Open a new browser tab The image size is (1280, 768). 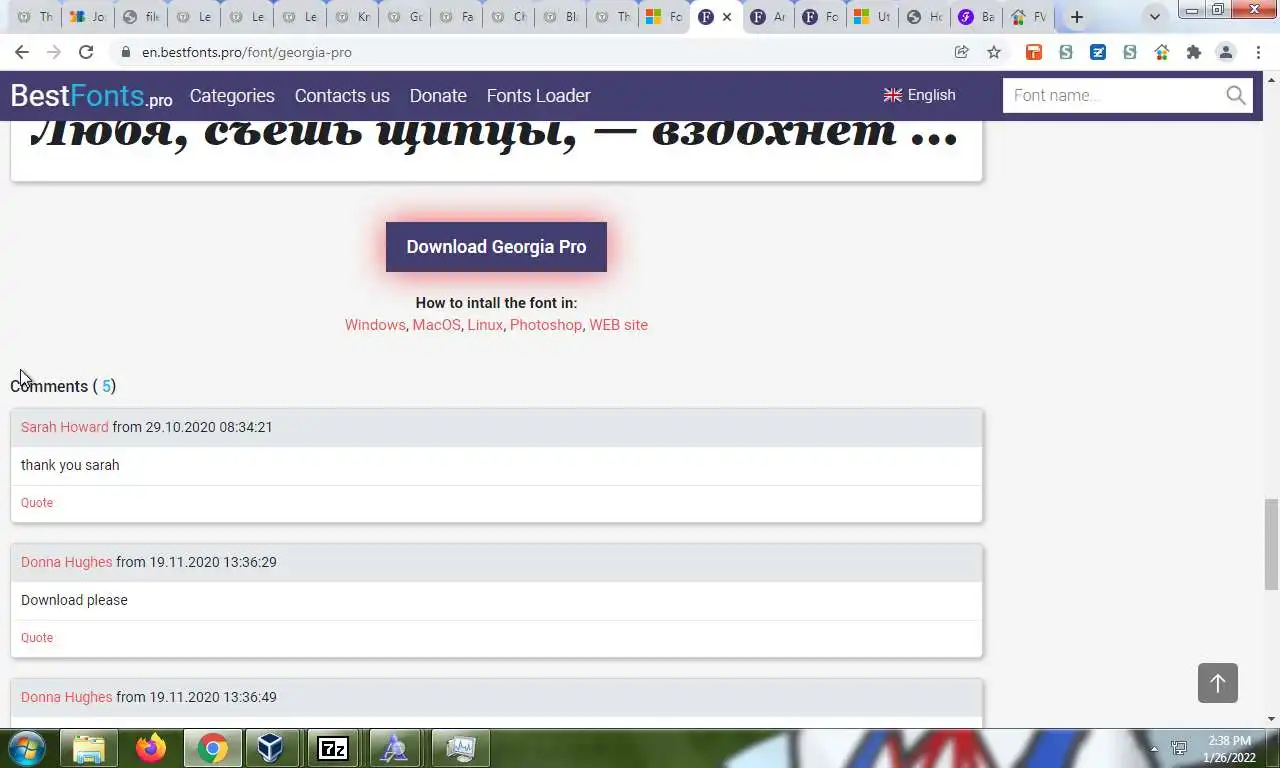point(1077,17)
